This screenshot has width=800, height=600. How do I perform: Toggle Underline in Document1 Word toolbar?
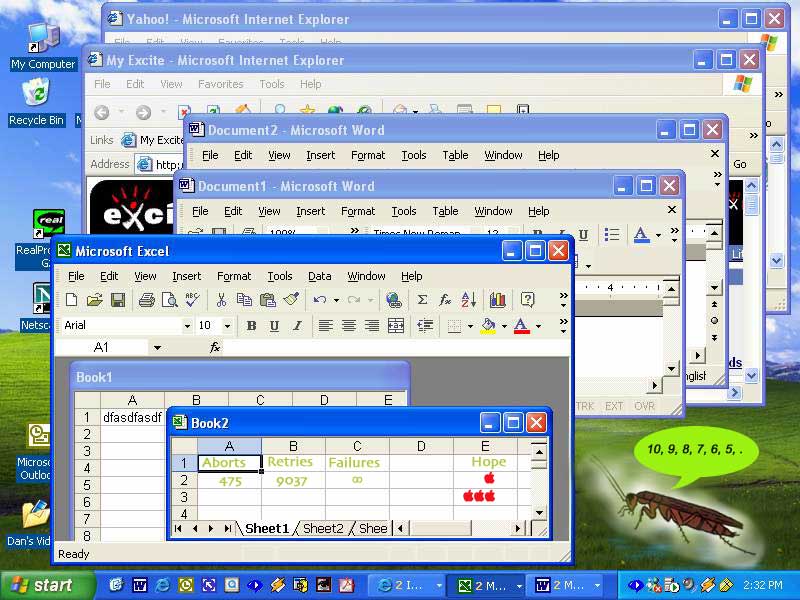583,235
